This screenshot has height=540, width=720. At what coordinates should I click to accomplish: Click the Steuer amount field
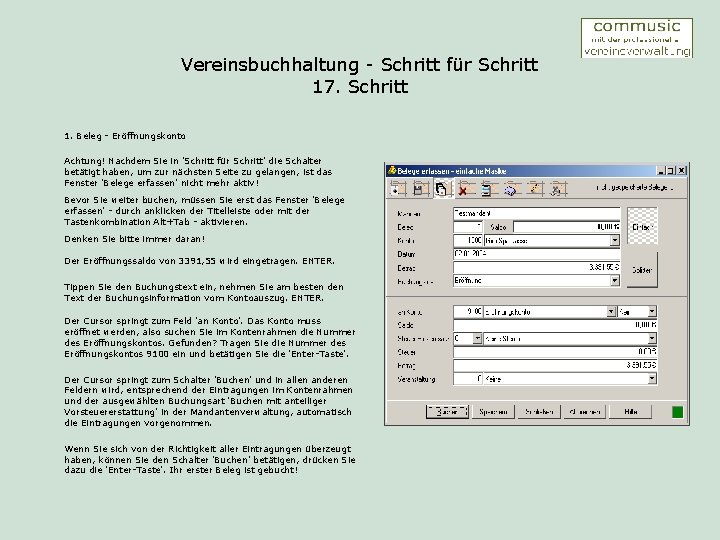tap(555, 352)
